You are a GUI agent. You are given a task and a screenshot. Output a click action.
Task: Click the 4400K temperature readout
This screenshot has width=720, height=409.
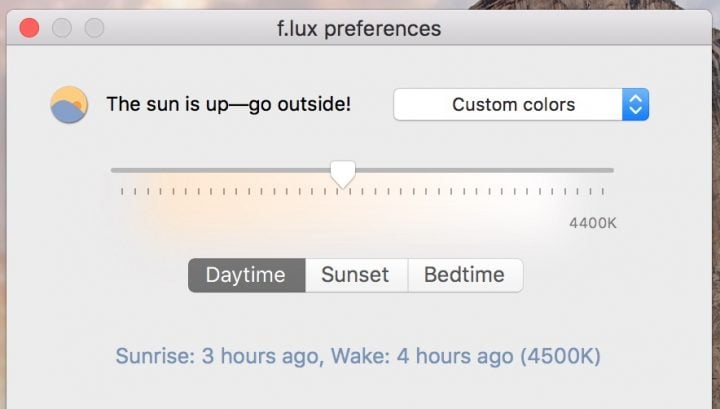tap(593, 224)
